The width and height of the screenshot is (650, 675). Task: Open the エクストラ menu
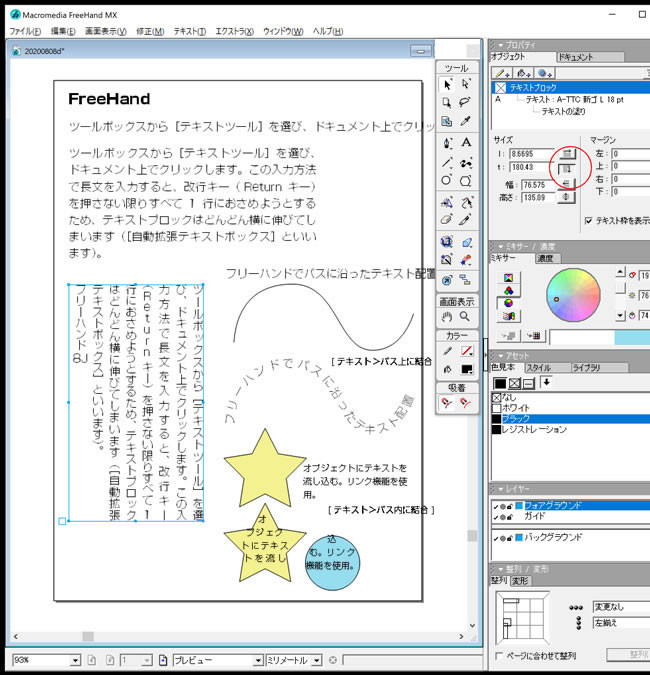(x=235, y=31)
